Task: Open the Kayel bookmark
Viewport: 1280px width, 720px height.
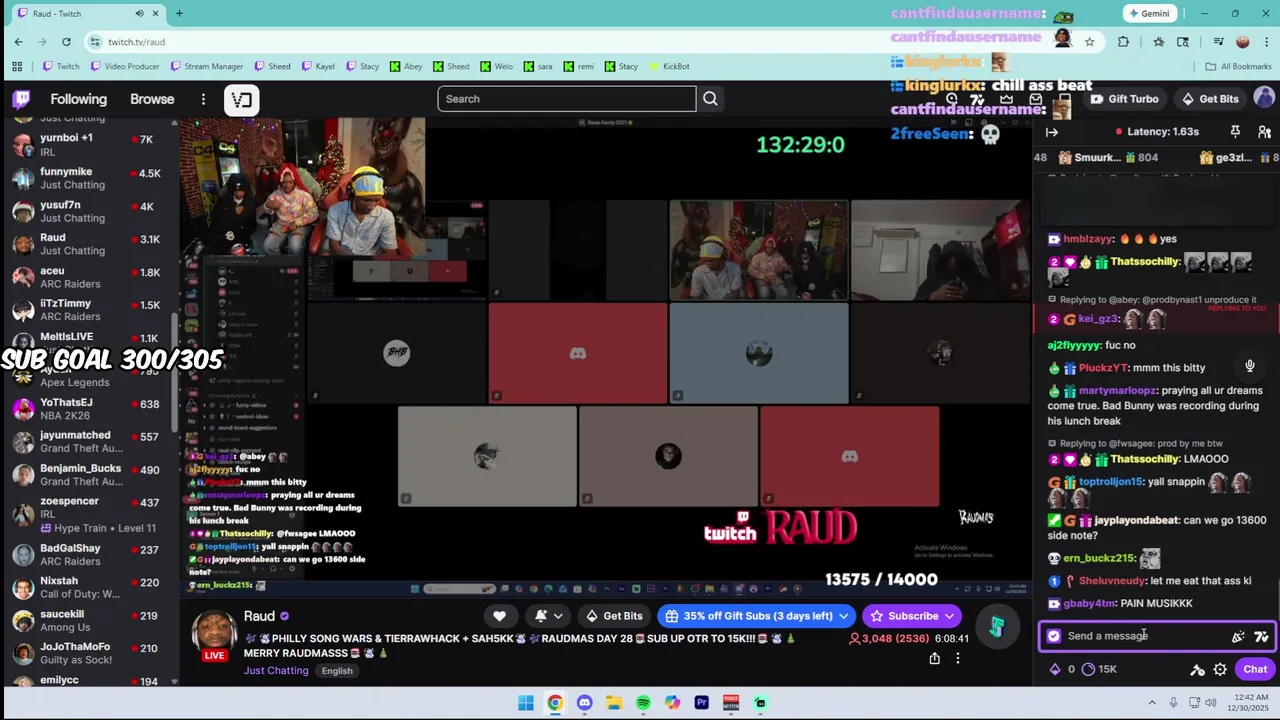Action: pyautogui.click(x=317, y=66)
